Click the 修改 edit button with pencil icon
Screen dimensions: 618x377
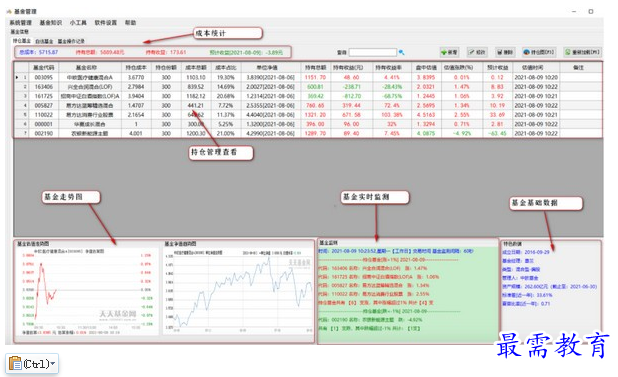point(477,52)
